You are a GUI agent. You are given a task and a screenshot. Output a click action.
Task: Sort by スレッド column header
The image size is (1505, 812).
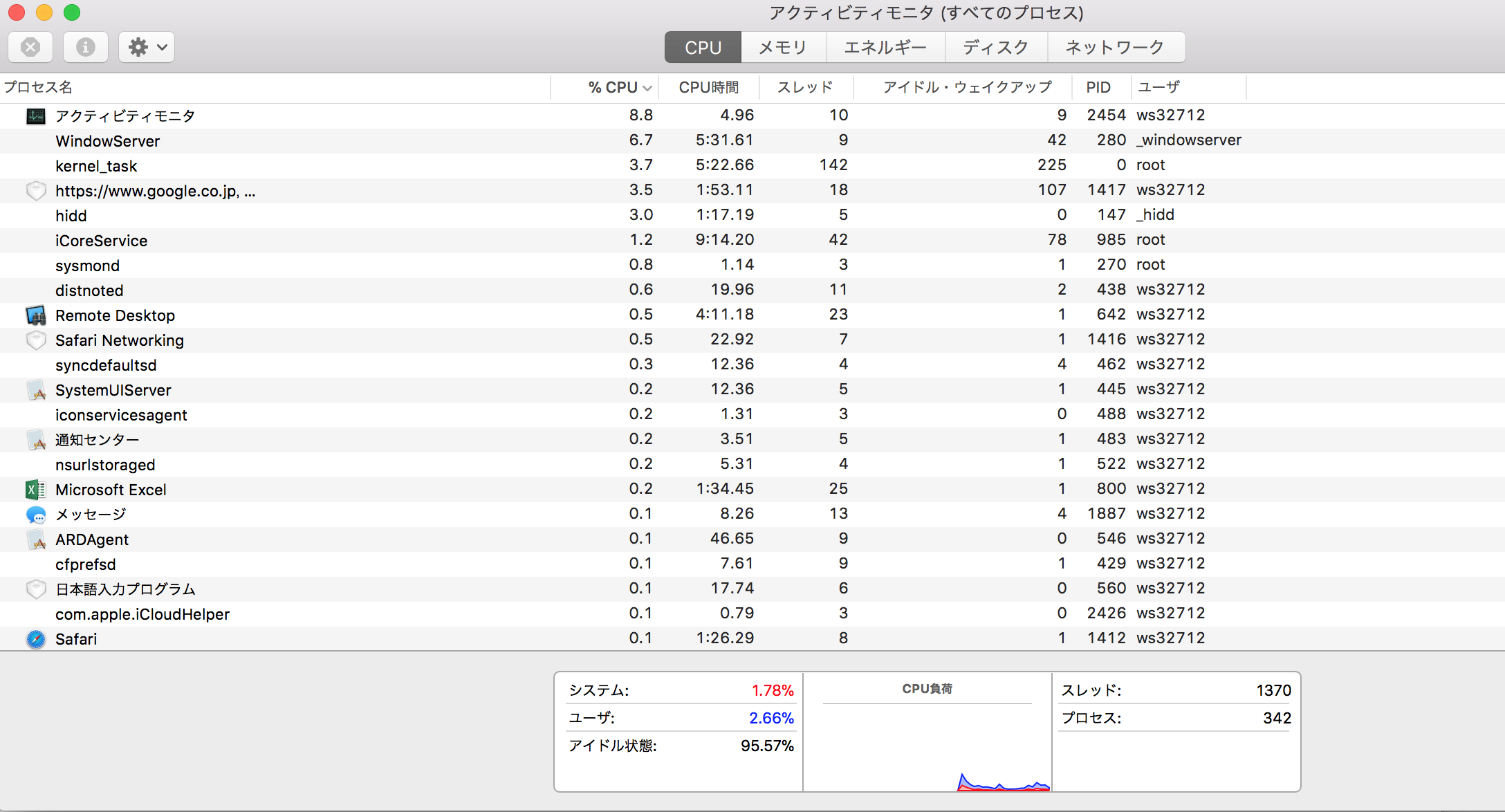point(805,87)
